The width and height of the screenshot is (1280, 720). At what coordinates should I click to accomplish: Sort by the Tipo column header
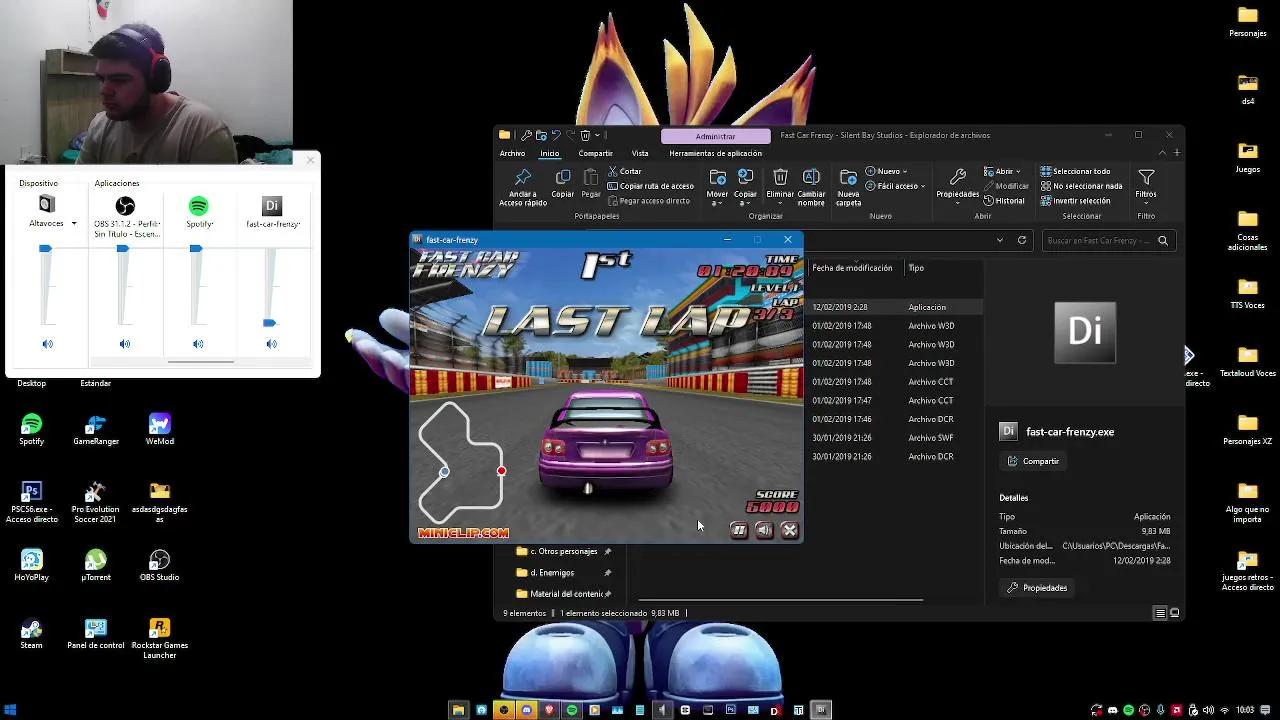(916, 268)
